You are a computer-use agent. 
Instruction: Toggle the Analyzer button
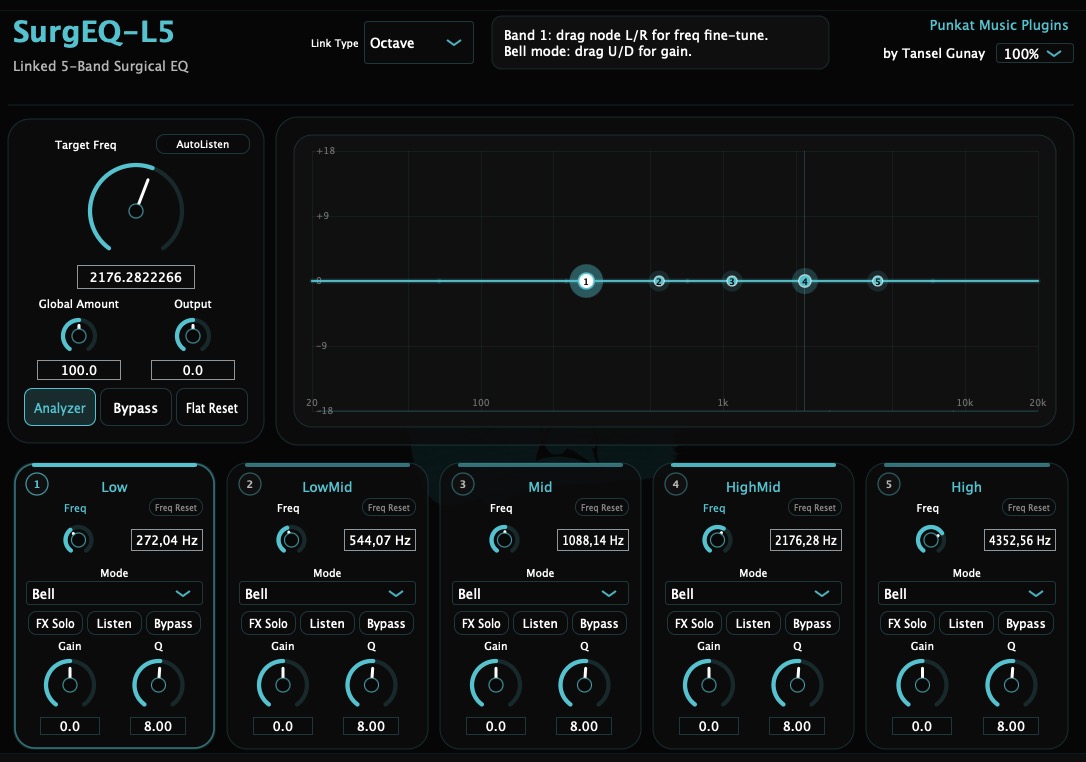pos(60,407)
